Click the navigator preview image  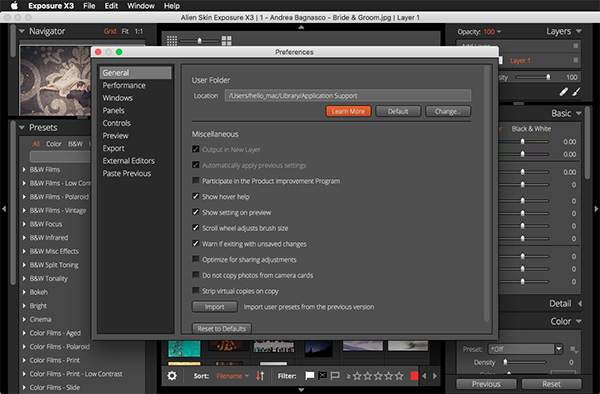click(55, 81)
